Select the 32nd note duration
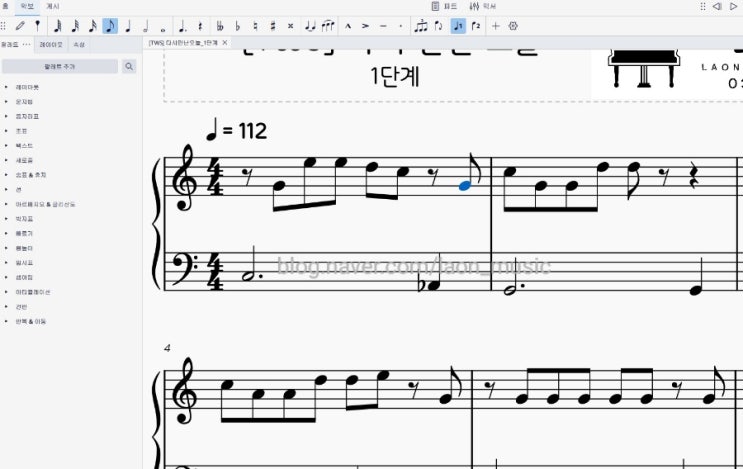Screen dimensions: 743x469 point(75,26)
